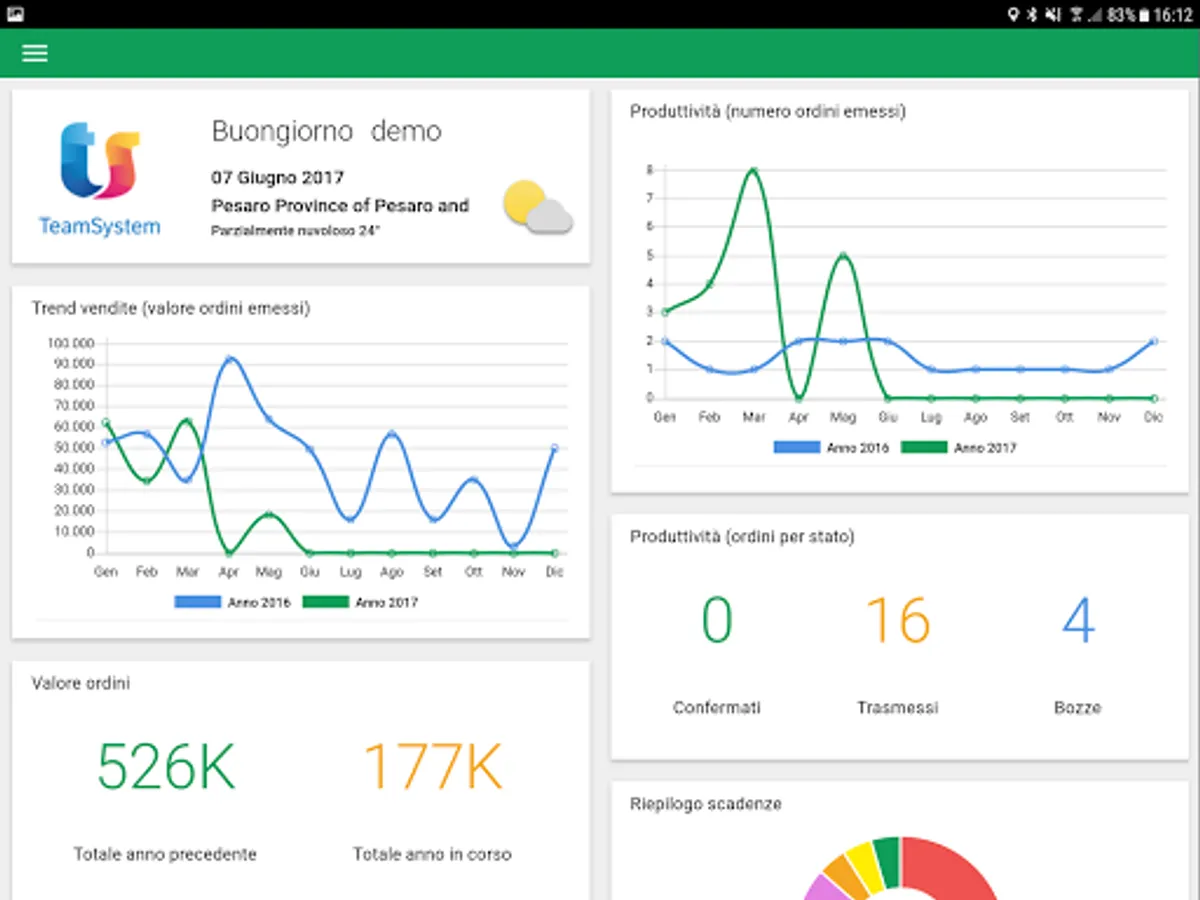
Task: Tap the Bluetooth icon in status bar
Action: [1033, 14]
